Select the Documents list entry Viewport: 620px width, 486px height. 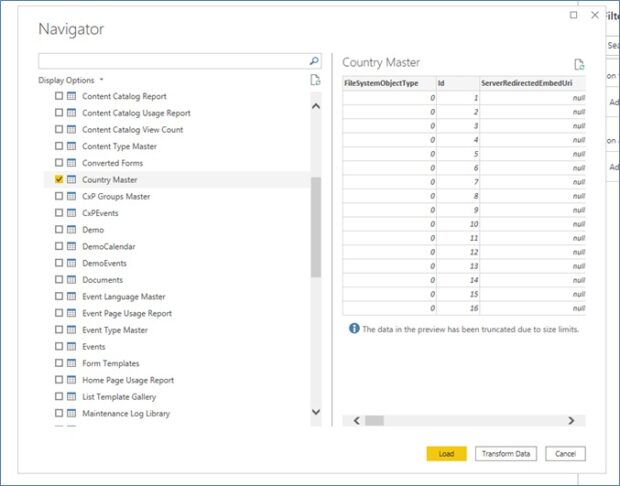(102, 280)
